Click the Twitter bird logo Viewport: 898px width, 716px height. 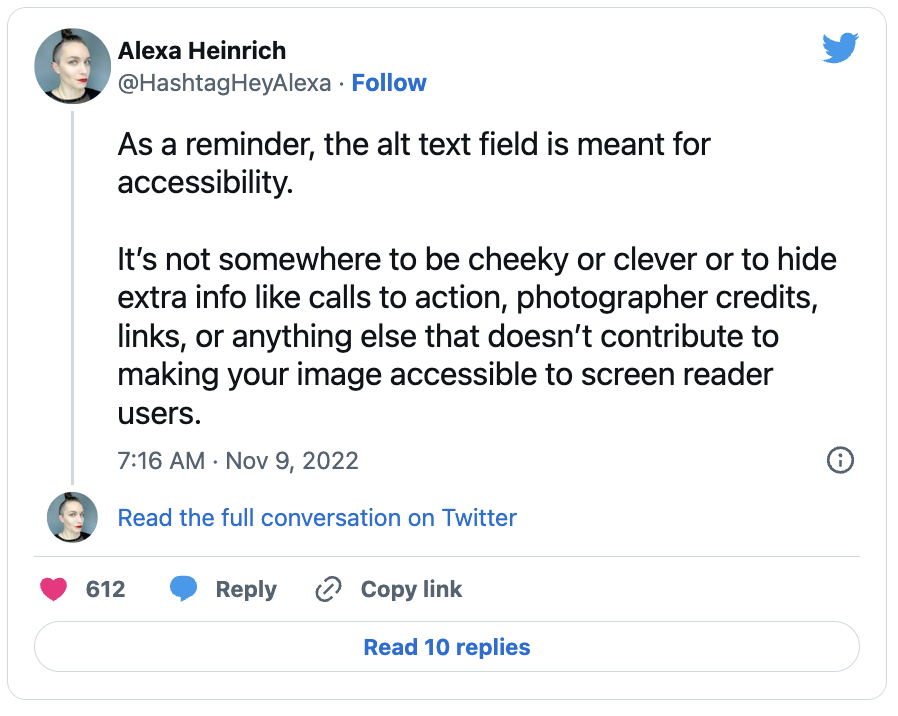pyautogui.click(x=841, y=47)
